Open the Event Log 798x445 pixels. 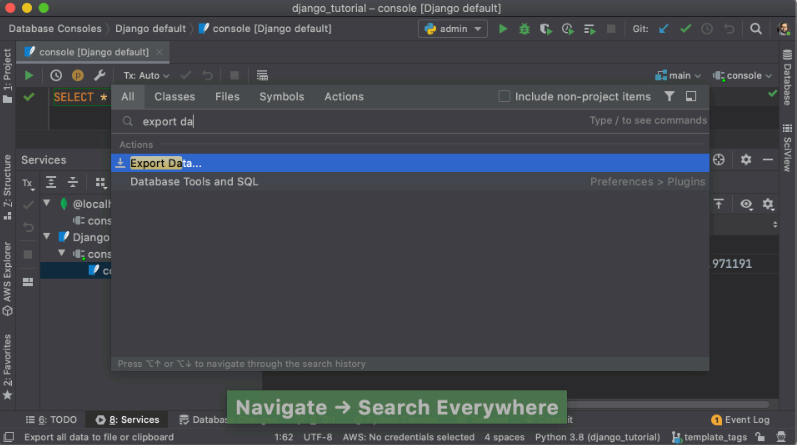pos(740,420)
